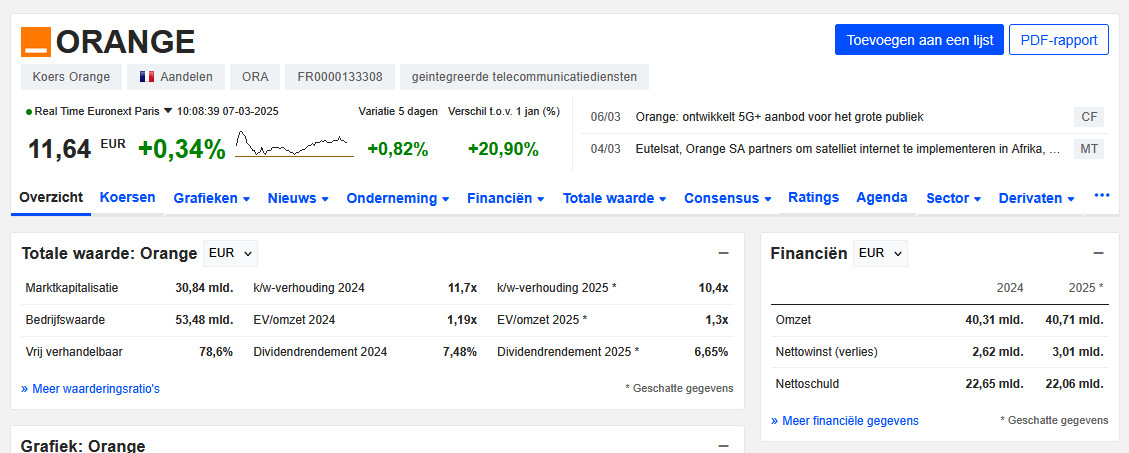Click the orange Orange company logo

coord(36,42)
